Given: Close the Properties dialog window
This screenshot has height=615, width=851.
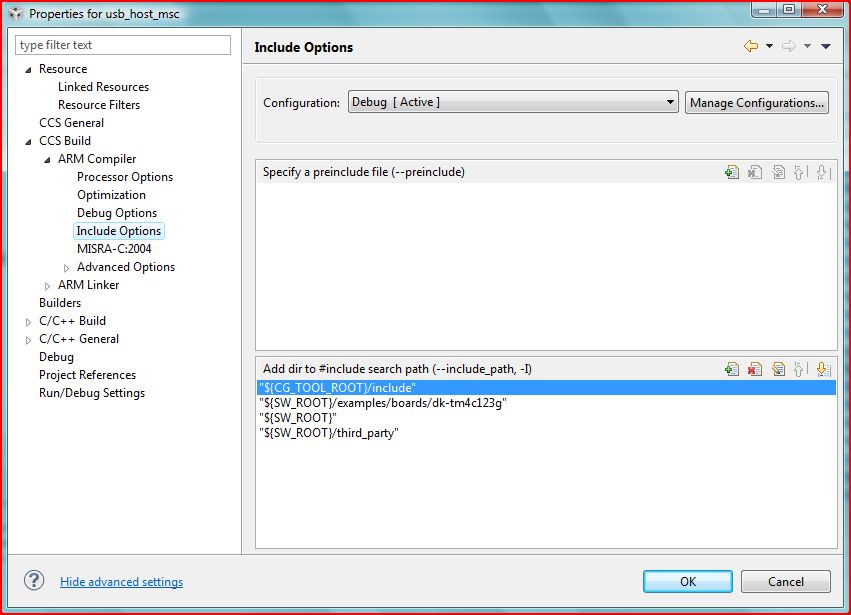Looking at the screenshot, I should coord(822,9).
